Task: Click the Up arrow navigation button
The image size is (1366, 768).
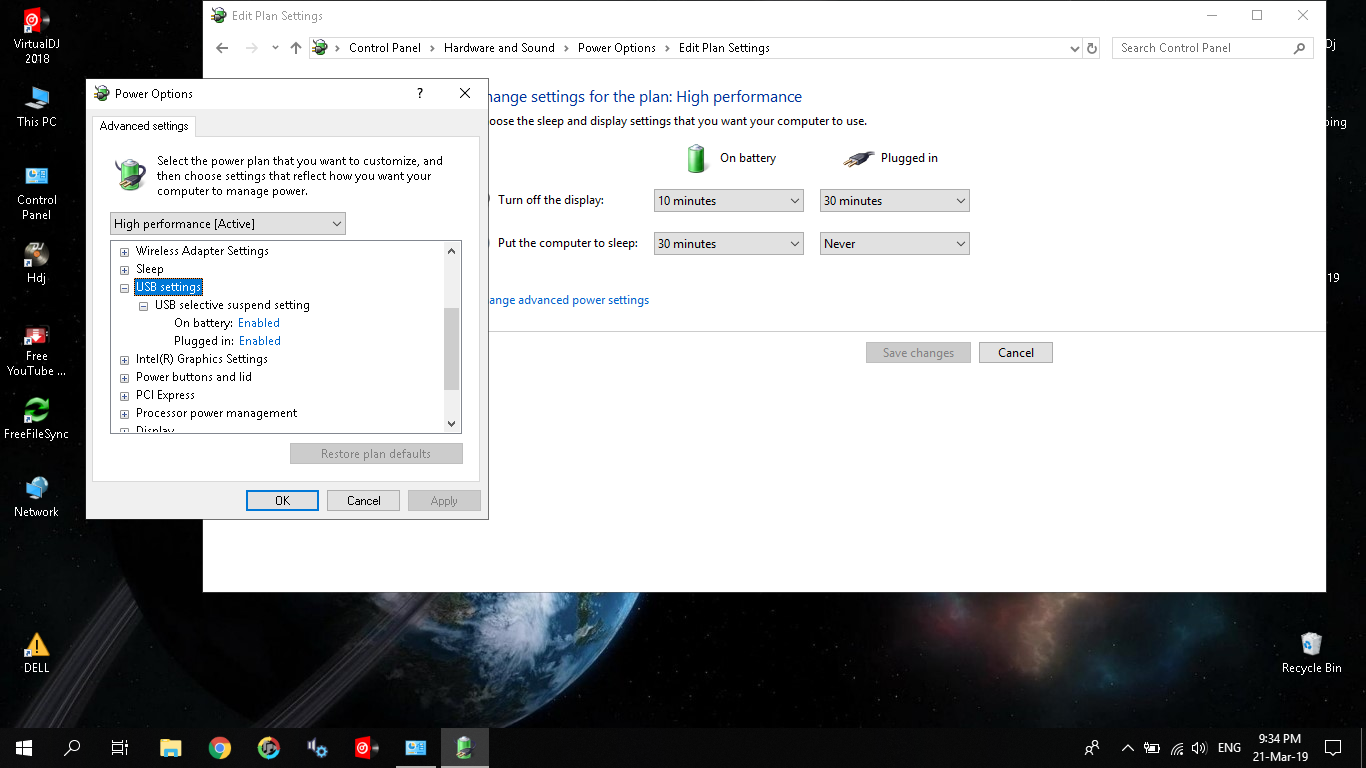Action: tap(296, 48)
